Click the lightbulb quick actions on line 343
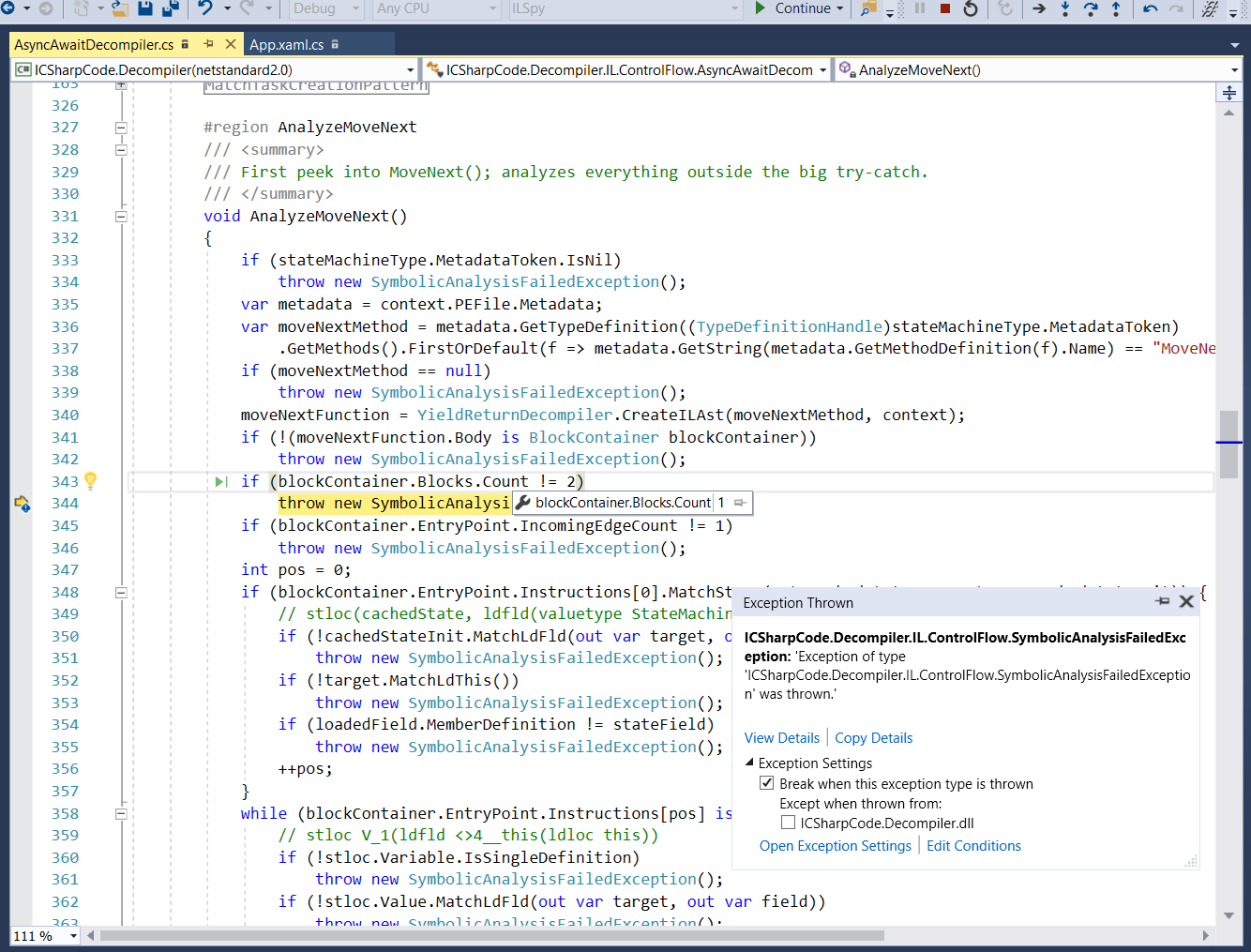1251x952 pixels. (90, 480)
